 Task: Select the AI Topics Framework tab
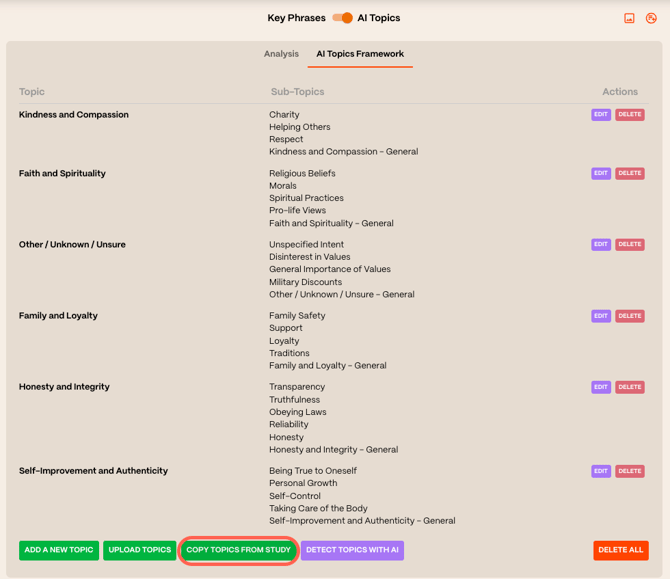tap(360, 54)
